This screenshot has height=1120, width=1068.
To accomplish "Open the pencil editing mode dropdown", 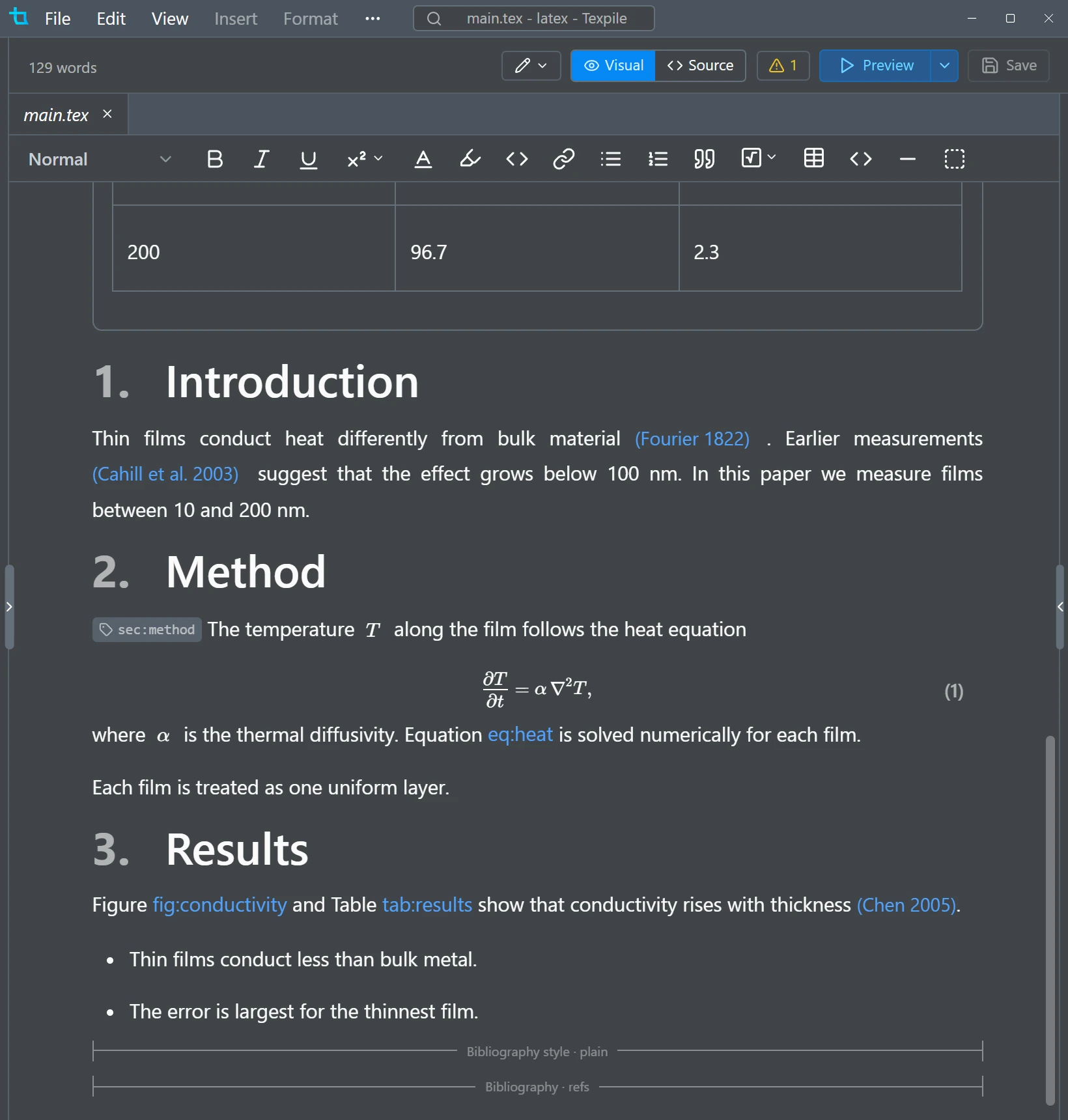I will tap(531, 66).
